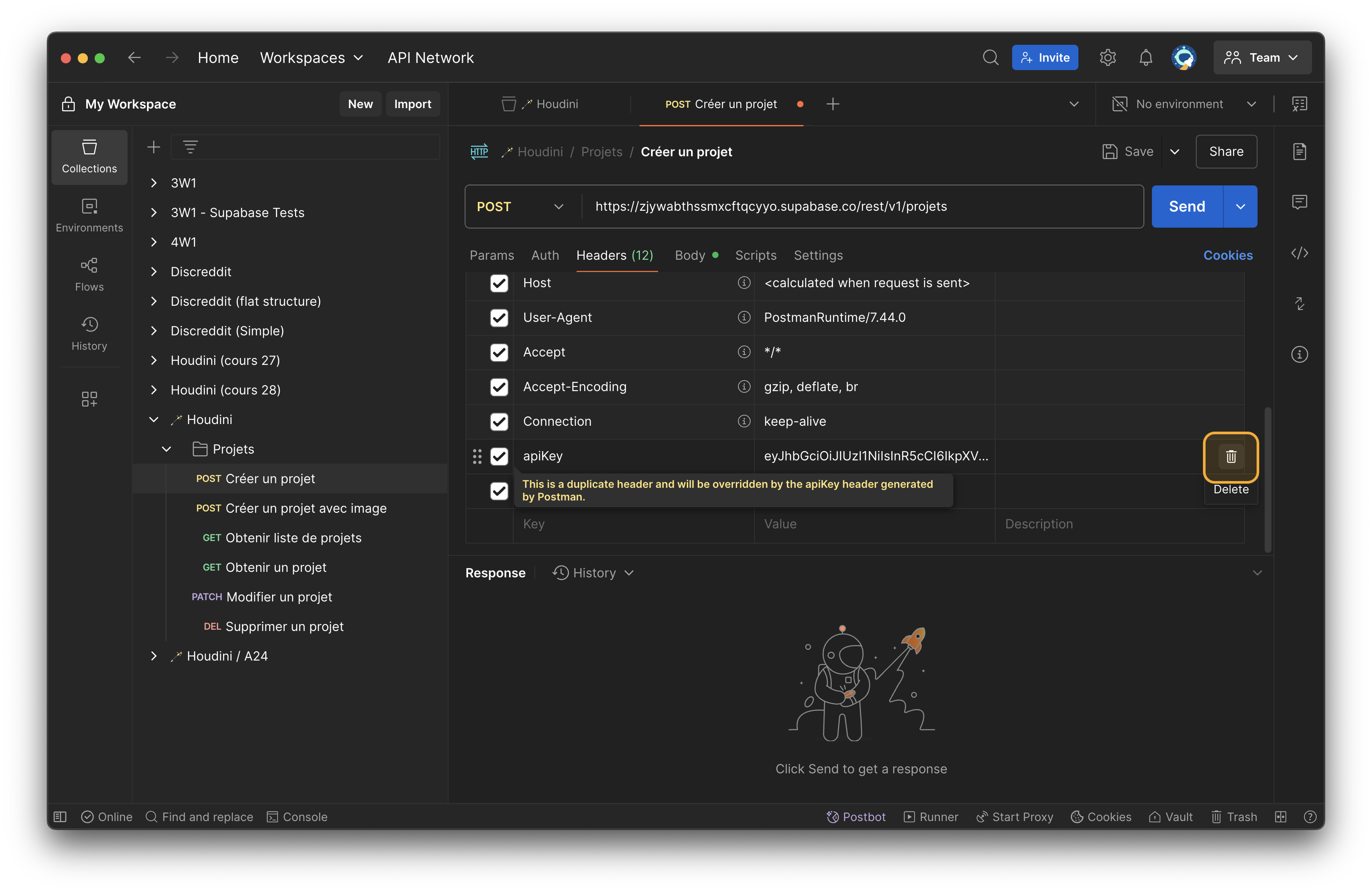Uncheck the checkbox below the apiKey row
This screenshot has height=892, width=1372.
pos(498,491)
